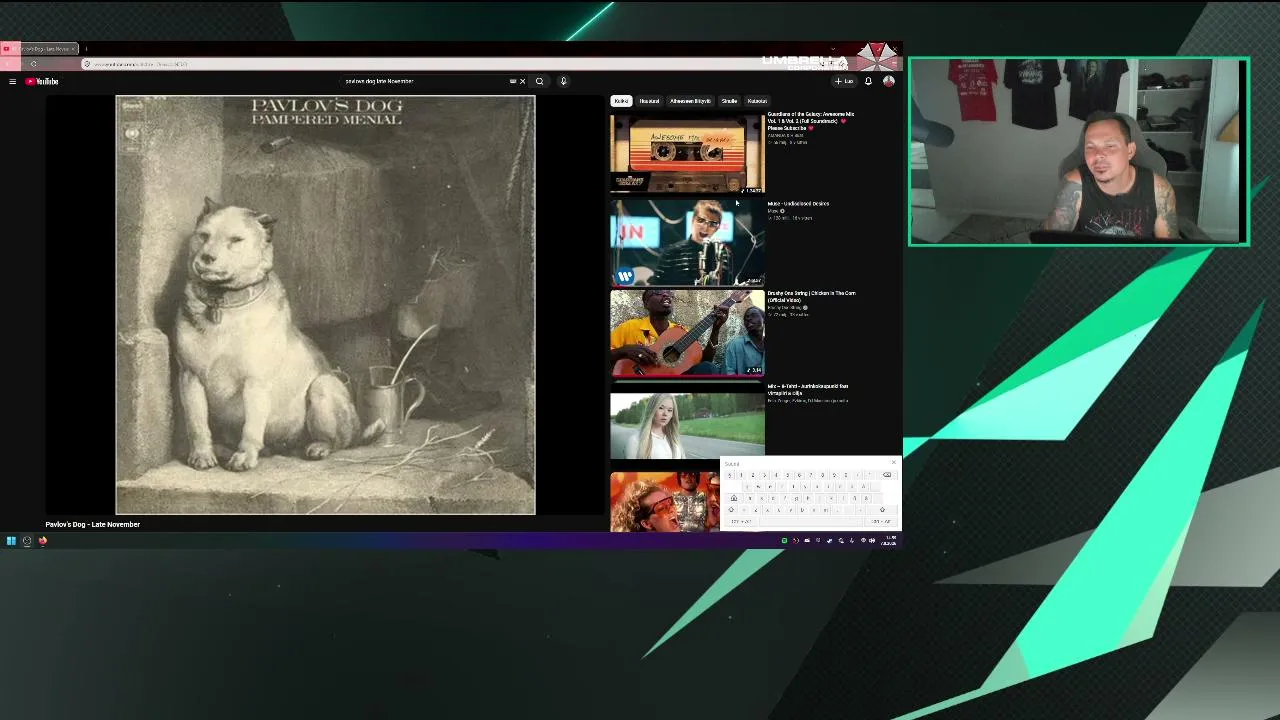Open YouTube notifications bell
This screenshot has width=1280, height=720.
pos(868,81)
